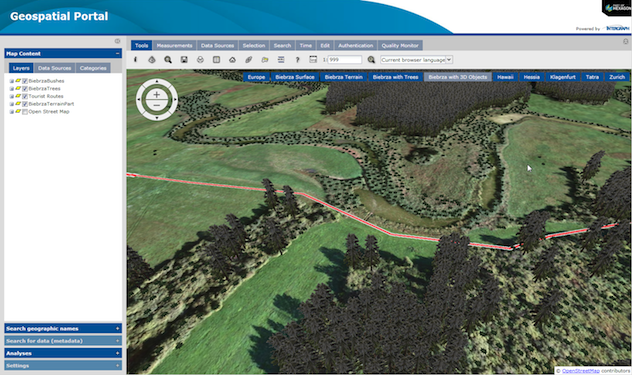Click the zoom out minus control
The image size is (632, 375).
(157, 105)
